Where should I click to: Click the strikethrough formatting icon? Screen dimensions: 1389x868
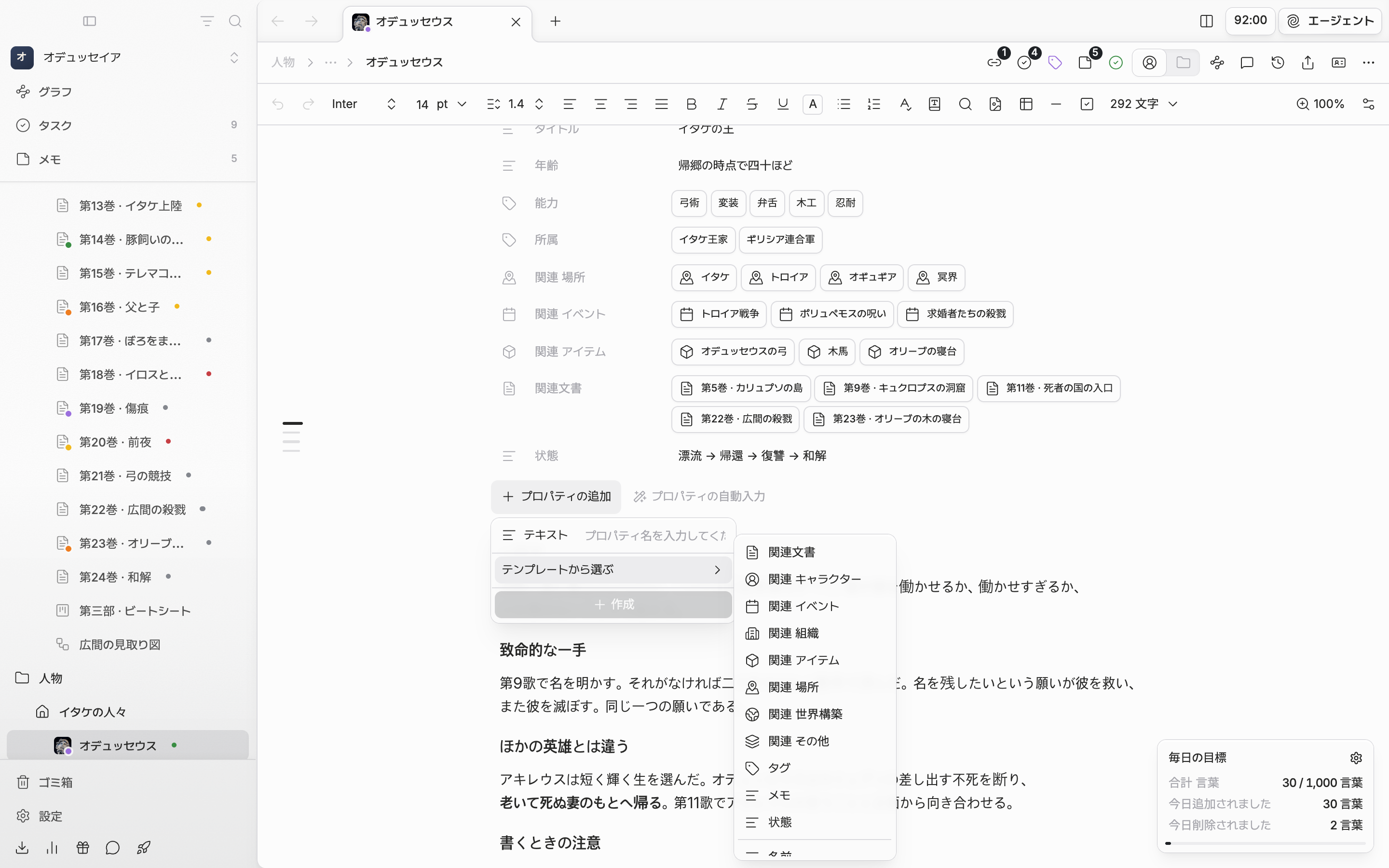click(752, 104)
